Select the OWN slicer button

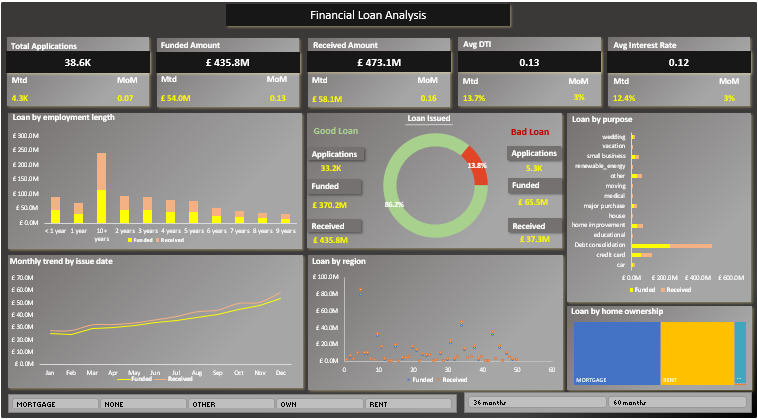pos(320,404)
